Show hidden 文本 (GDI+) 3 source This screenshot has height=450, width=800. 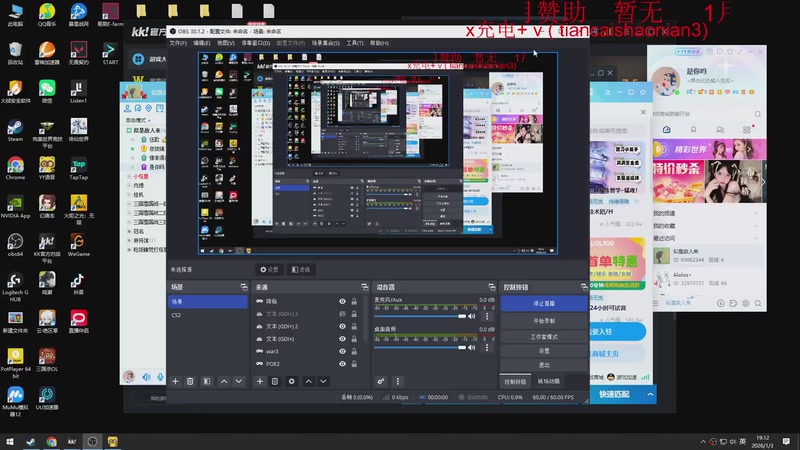(x=342, y=314)
